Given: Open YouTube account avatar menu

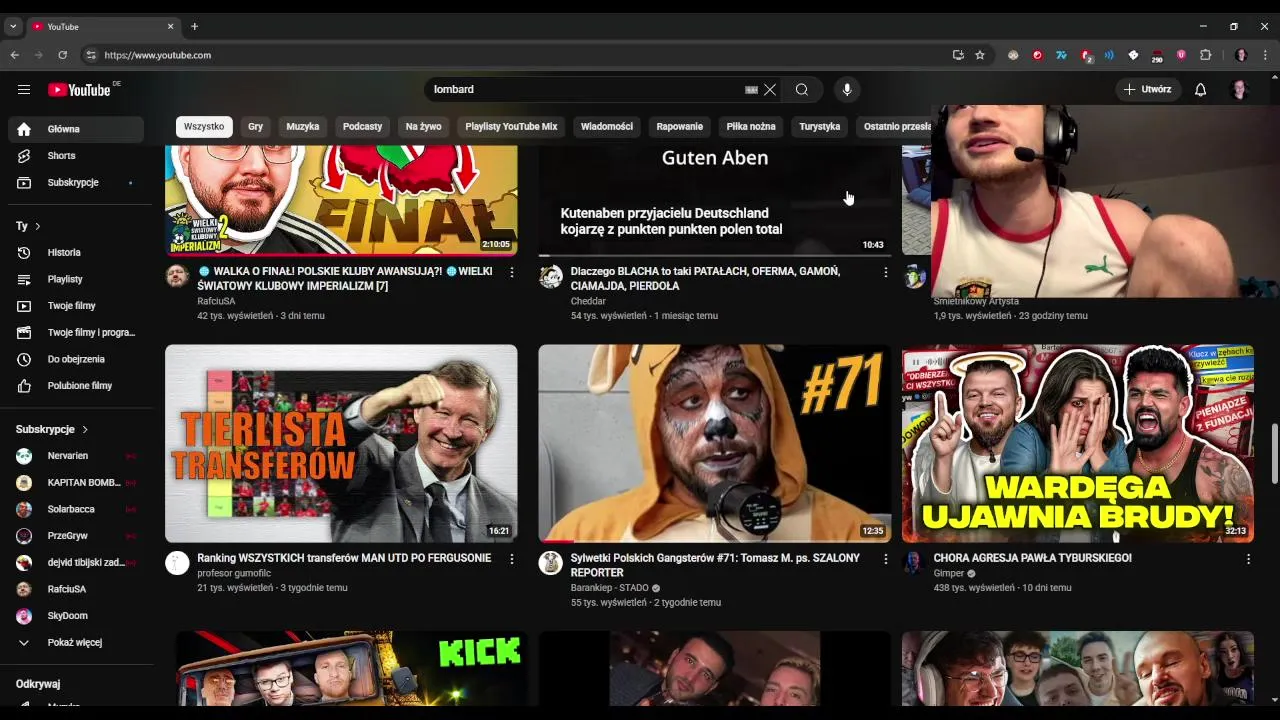Looking at the screenshot, I should [x=1240, y=90].
